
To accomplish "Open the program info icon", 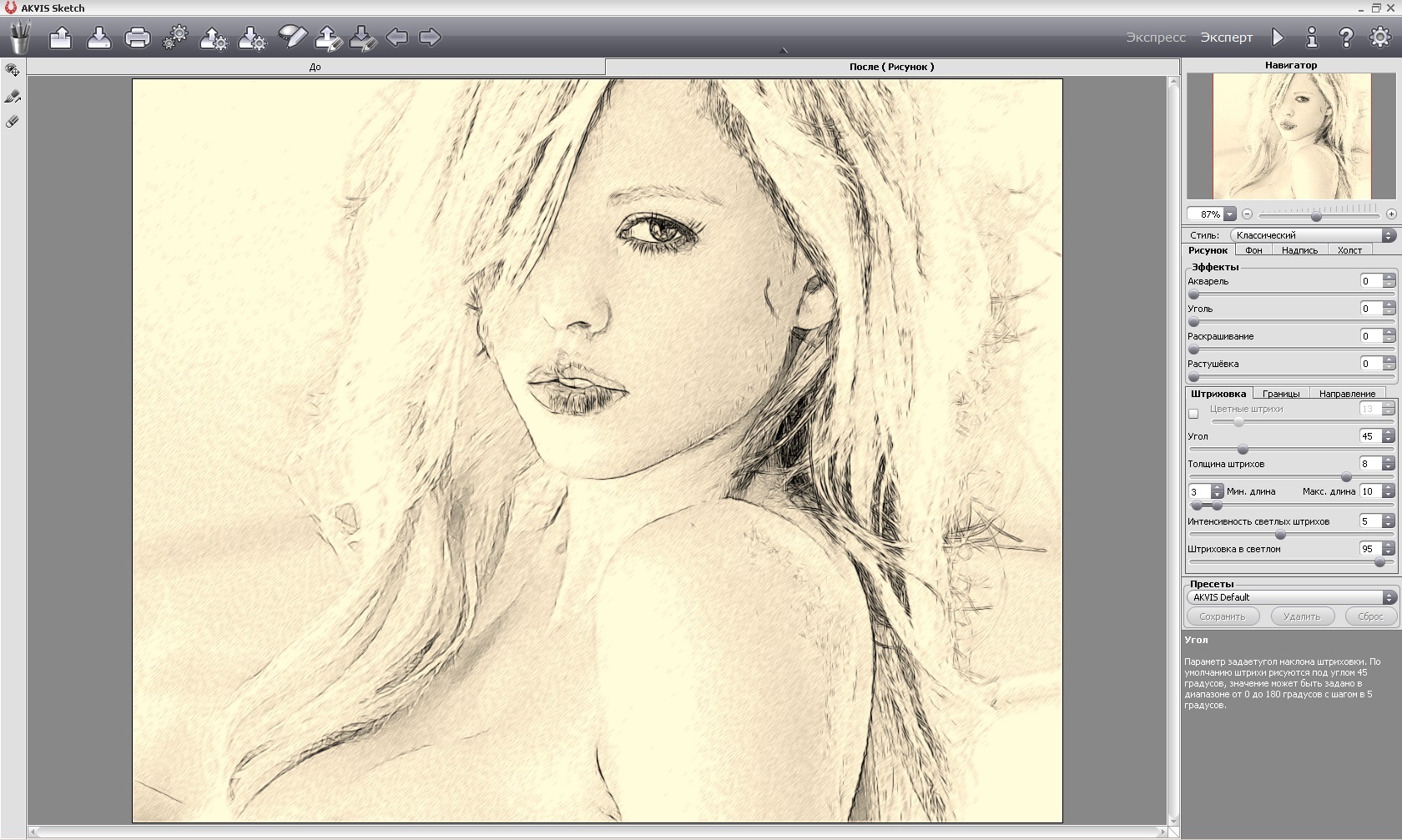I will tap(1312, 38).
